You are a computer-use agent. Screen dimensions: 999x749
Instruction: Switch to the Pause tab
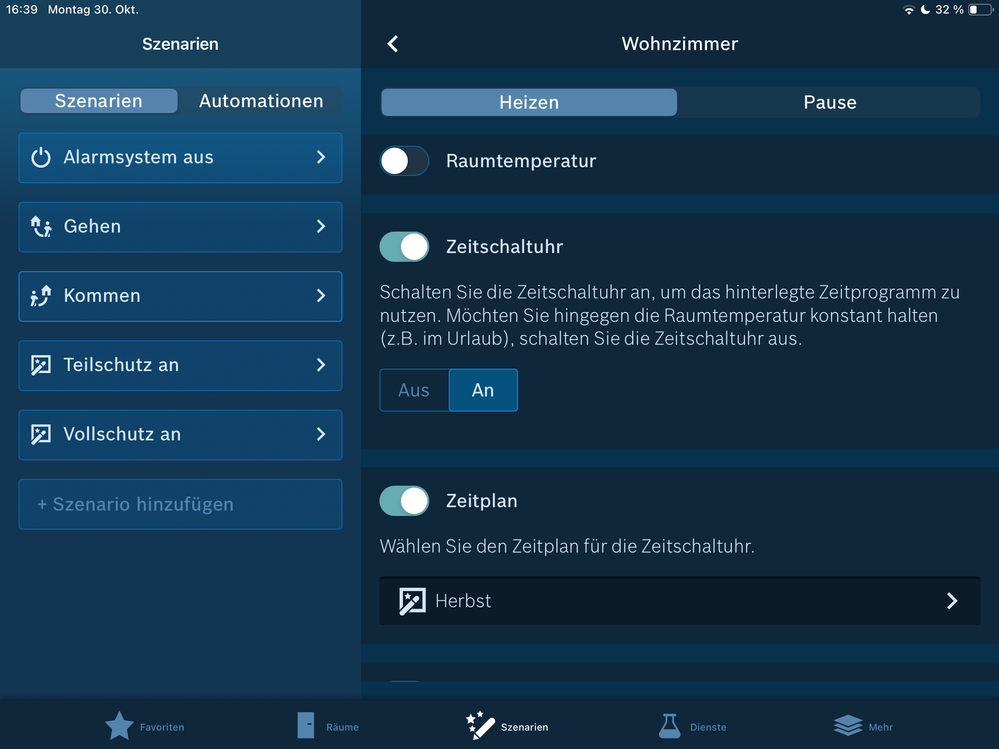(x=829, y=102)
